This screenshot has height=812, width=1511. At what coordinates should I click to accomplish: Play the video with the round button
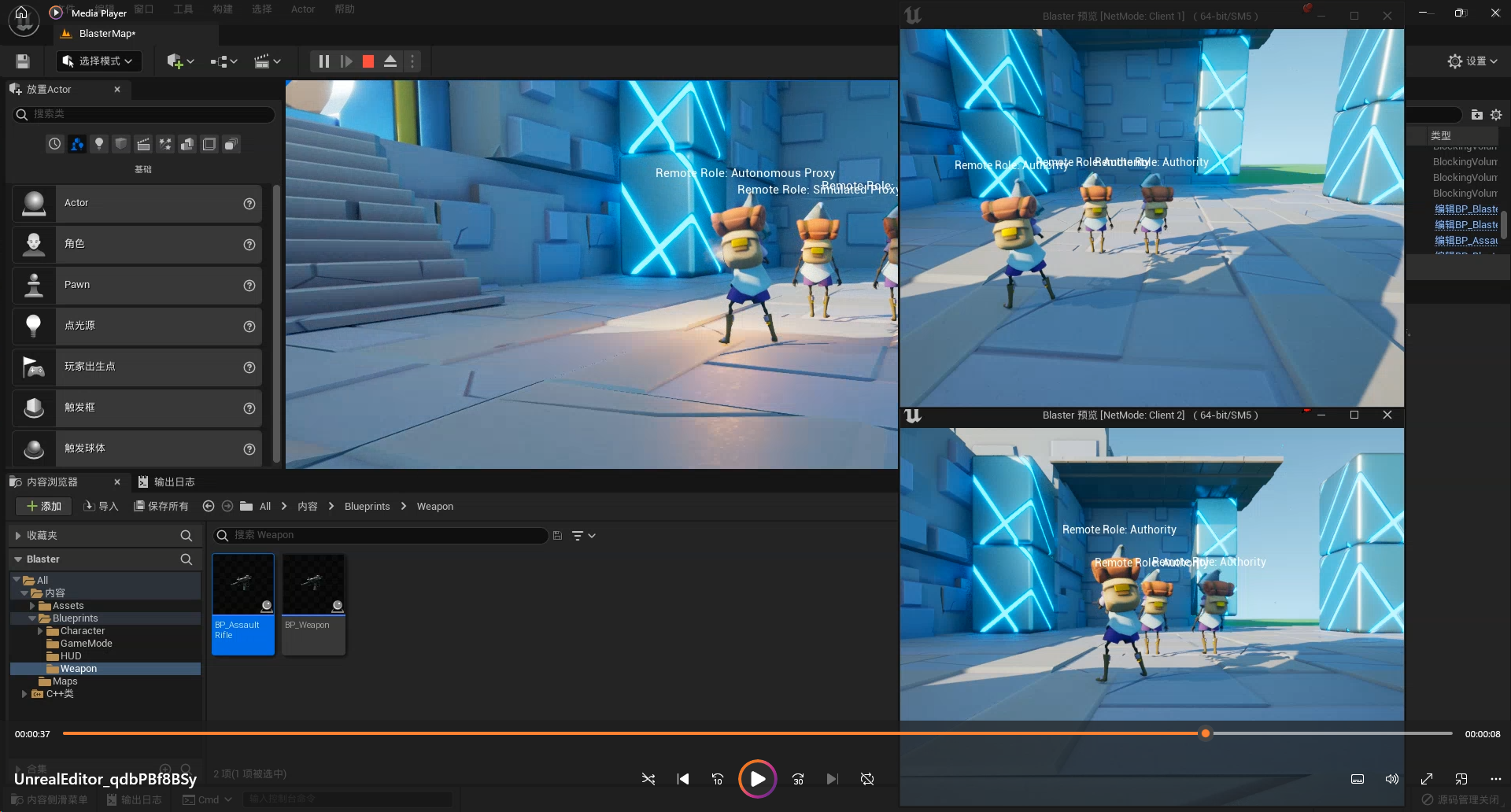coord(757,779)
